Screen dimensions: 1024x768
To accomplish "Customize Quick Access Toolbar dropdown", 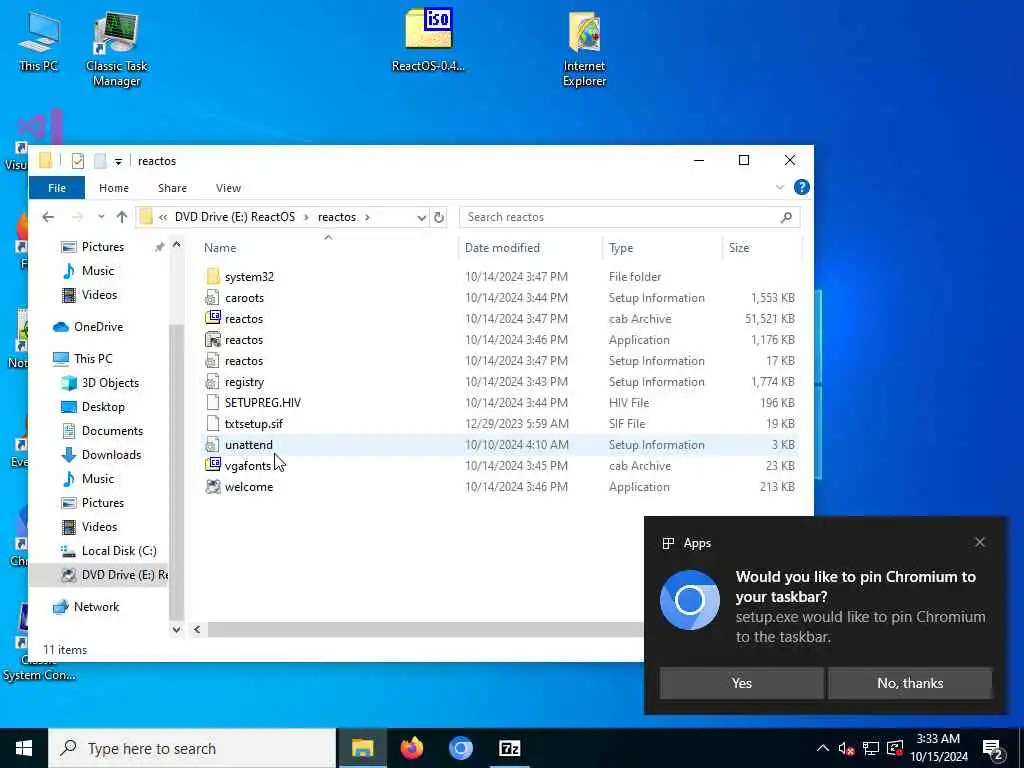I will pyautogui.click(x=118, y=161).
